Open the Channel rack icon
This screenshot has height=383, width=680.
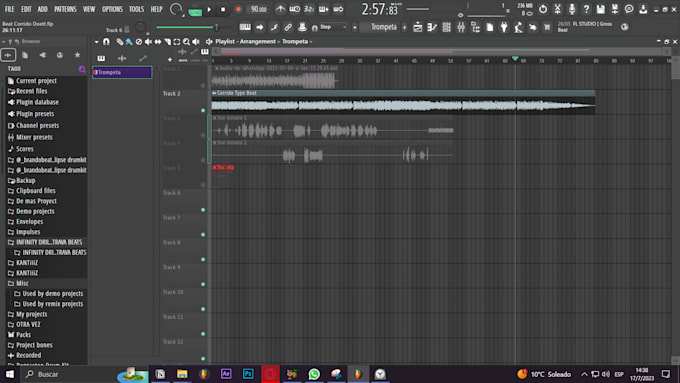(x=446, y=27)
